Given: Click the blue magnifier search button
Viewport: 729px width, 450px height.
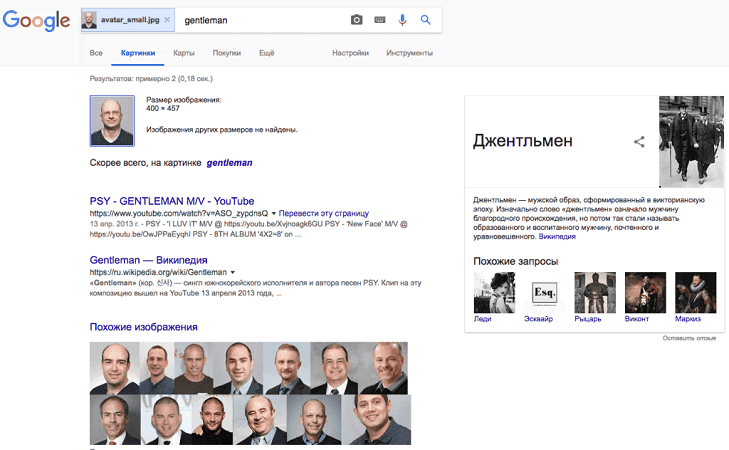Looking at the screenshot, I should pyautogui.click(x=425, y=20).
